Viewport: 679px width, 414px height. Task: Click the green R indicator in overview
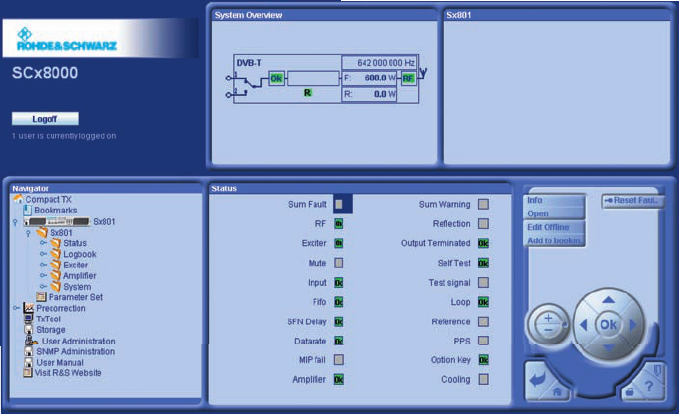point(307,93)
